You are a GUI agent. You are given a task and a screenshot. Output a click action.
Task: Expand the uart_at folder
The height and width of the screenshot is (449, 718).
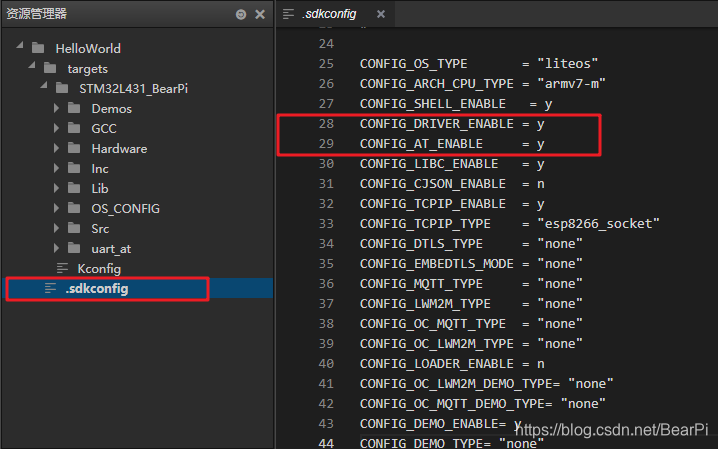coord(56,249)
